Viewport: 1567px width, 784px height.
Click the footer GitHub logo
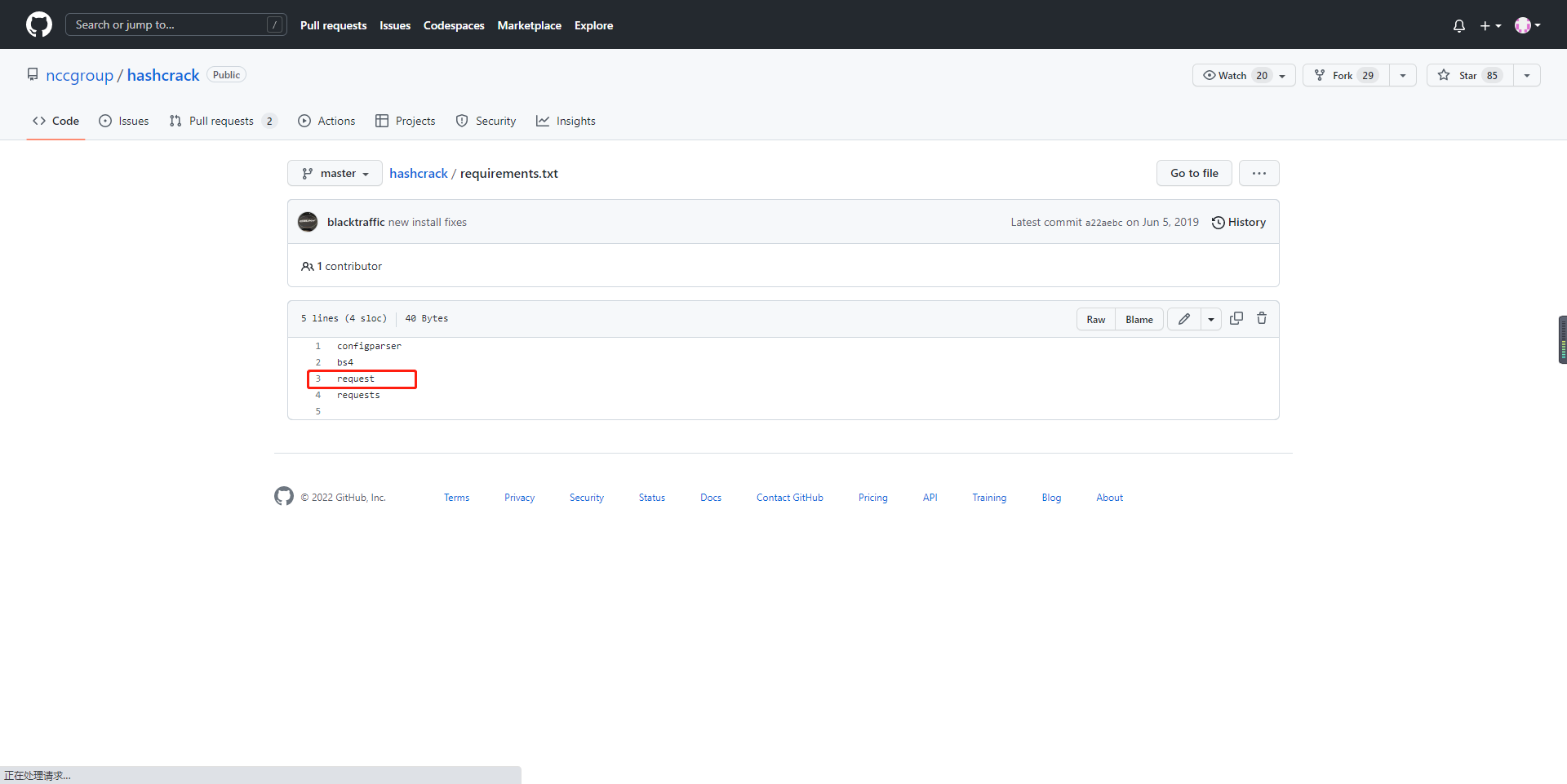click(x=283, y=496)
